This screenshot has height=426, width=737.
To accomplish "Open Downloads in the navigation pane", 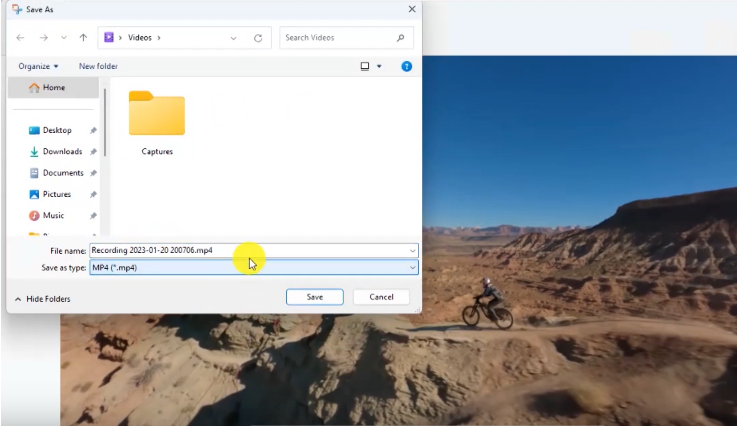I will click(x=62, y=151).
